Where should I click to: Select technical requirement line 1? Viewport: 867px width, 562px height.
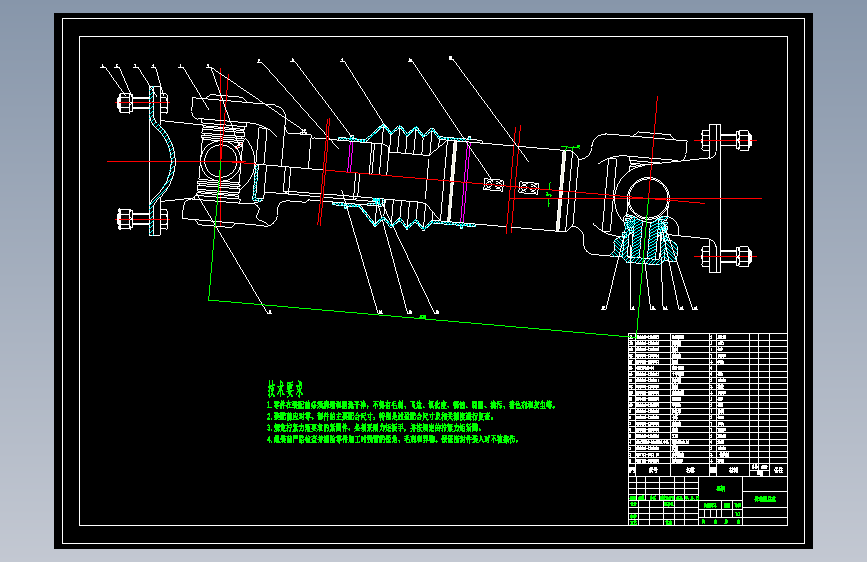411,405
